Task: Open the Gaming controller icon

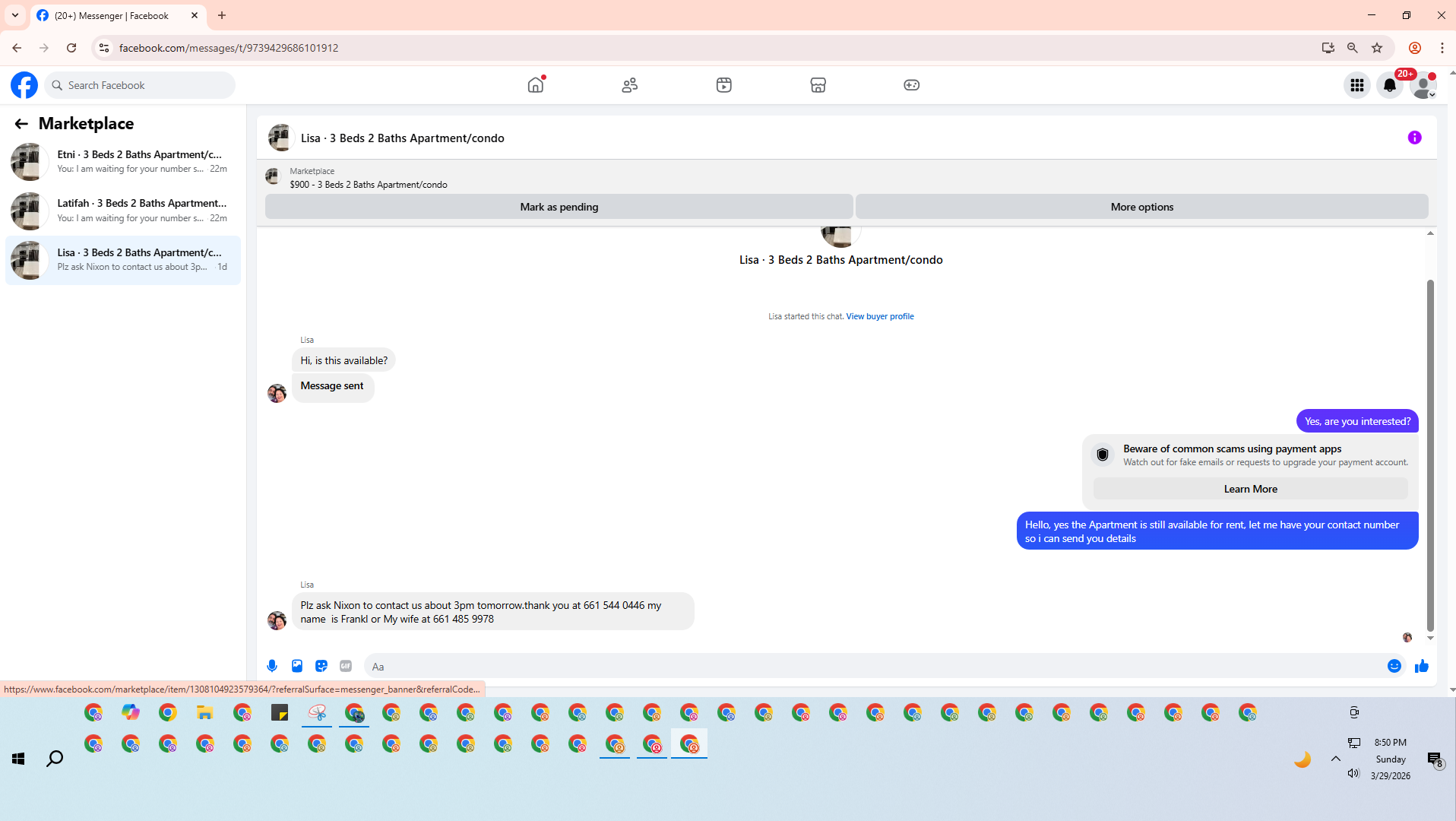Action: point(912,85)
